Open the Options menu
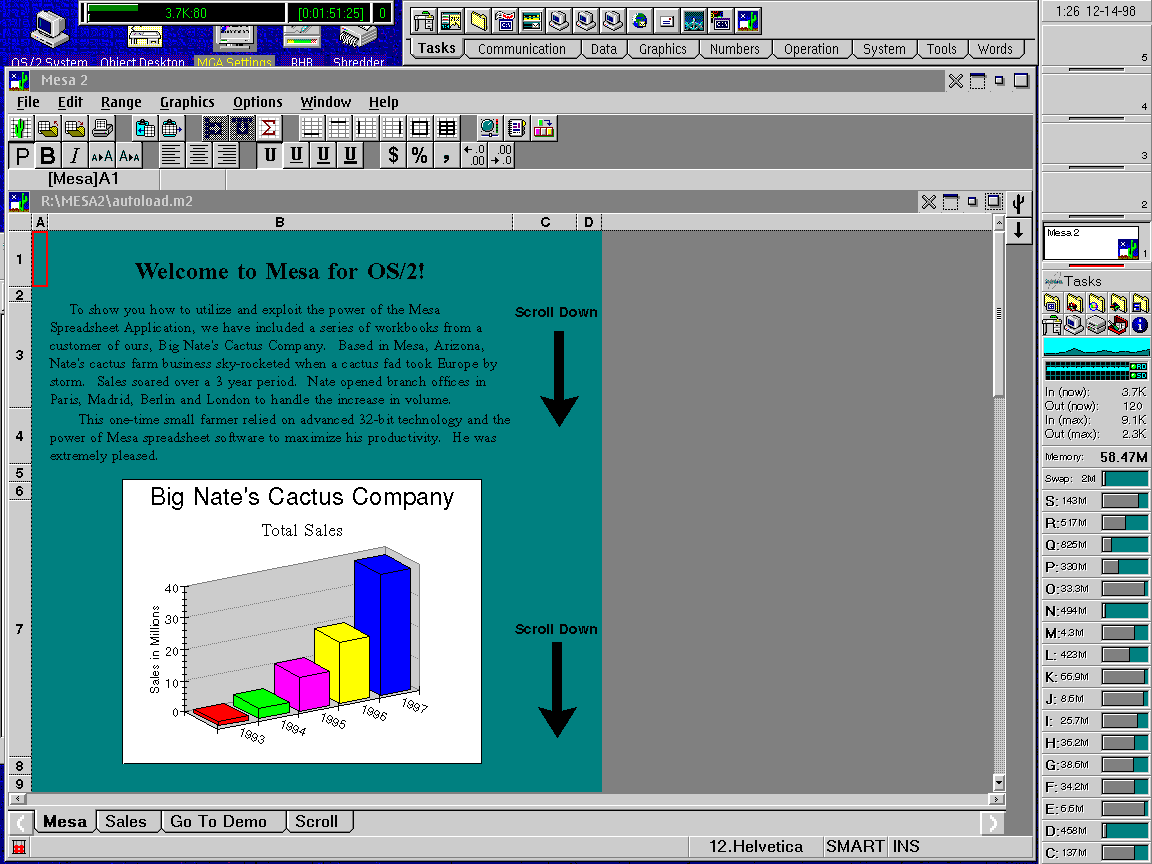1152x864 pixels. 257,102
